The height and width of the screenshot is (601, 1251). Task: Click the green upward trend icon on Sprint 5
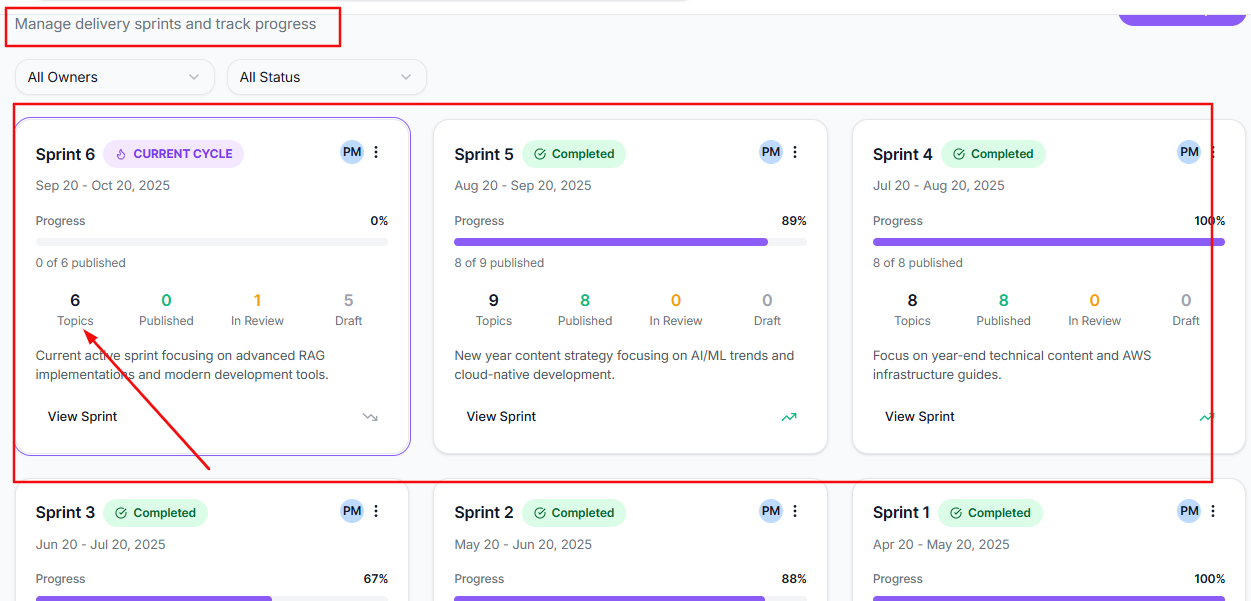click(x=788, y=417)
